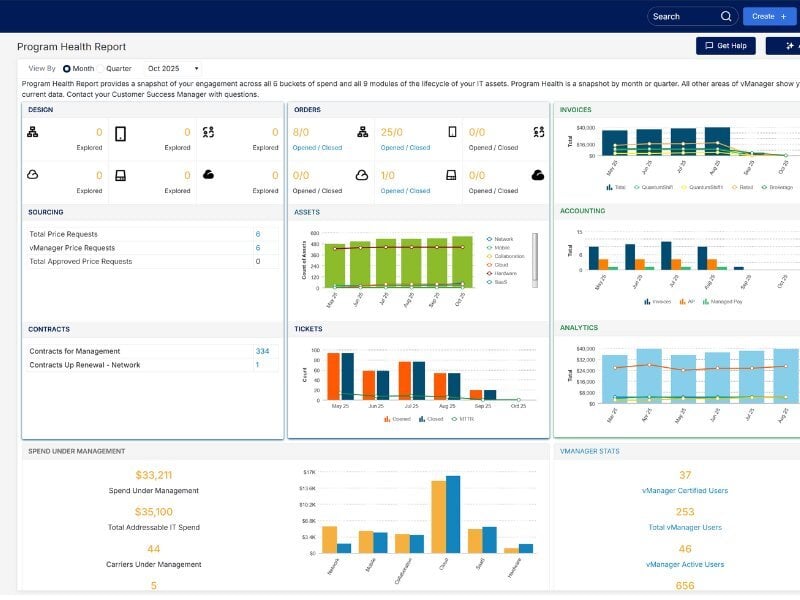Select the Month view radio button
Viewport: 800px width, 600px height.
(66, 68)
